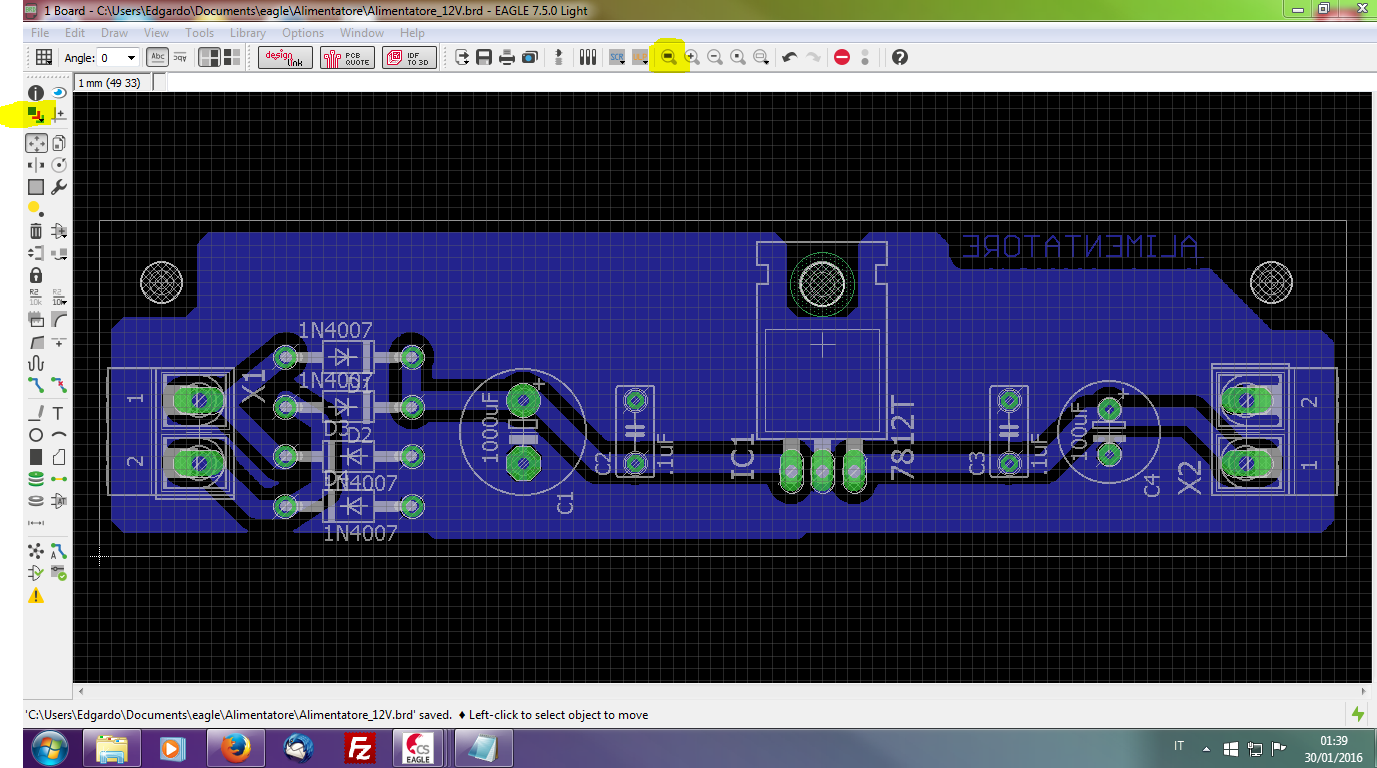Screen dimensions: 1377x768
Task: Open the File menu
Action: pyautogui.click(x=40, y=33)
